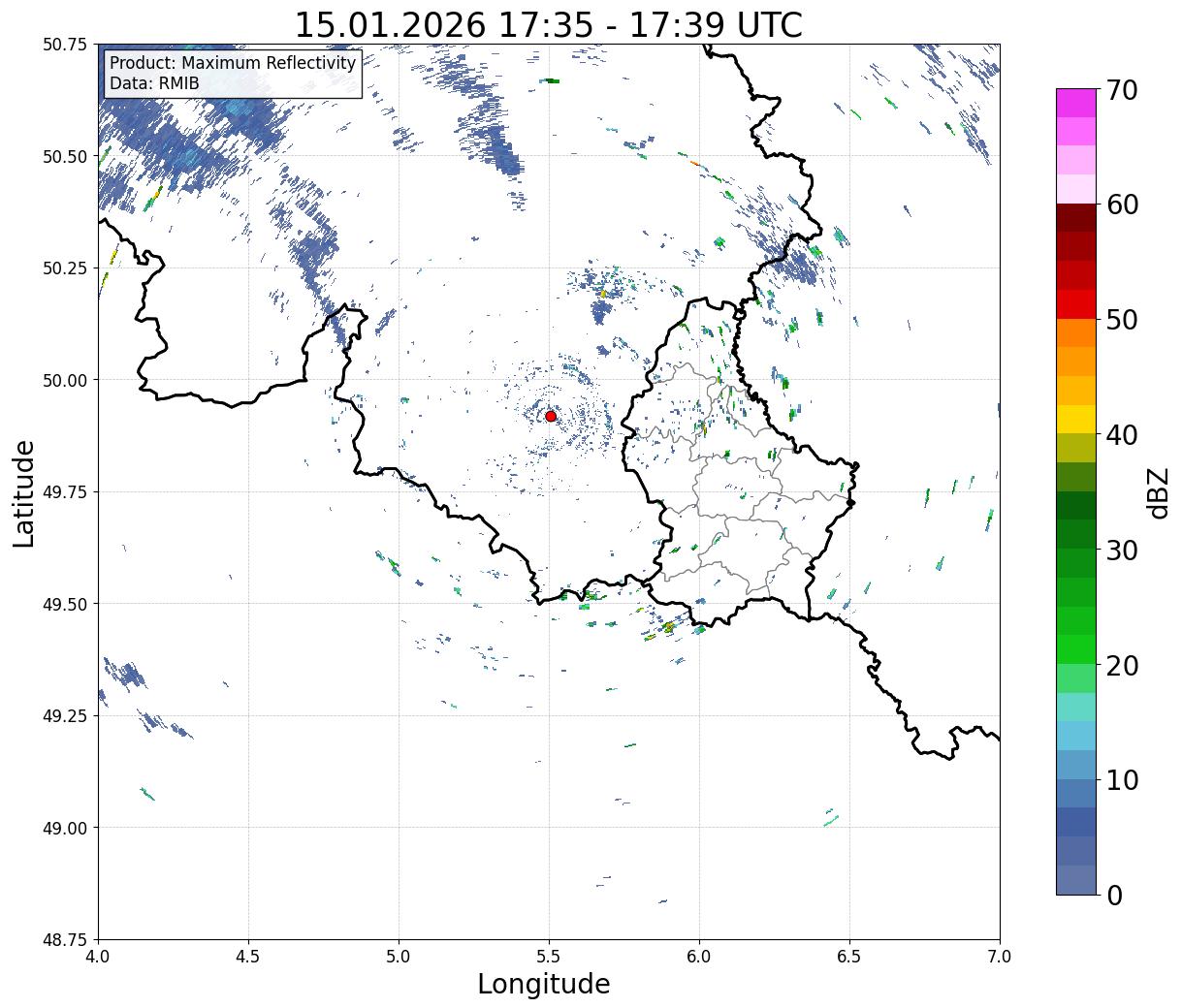Click the 'Data: RMIB' label
1182x1008 pixels.
[x=154, y=83]
